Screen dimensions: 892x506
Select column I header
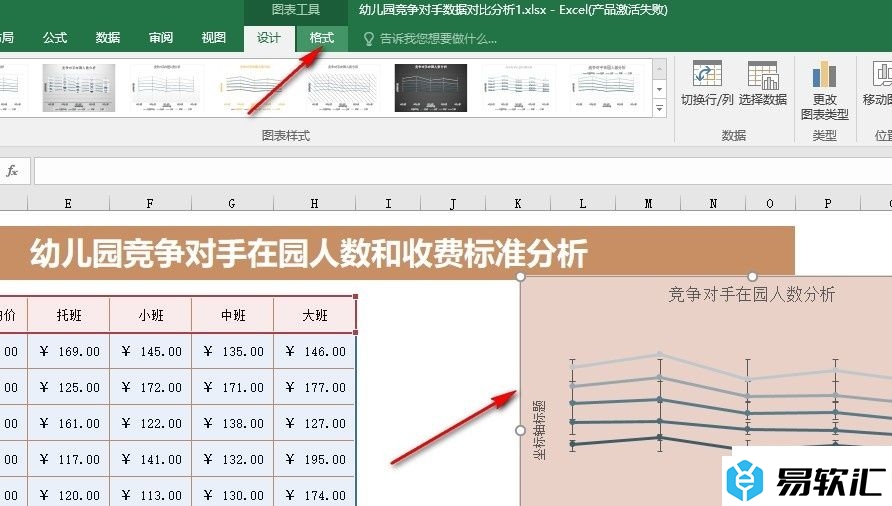388,203
